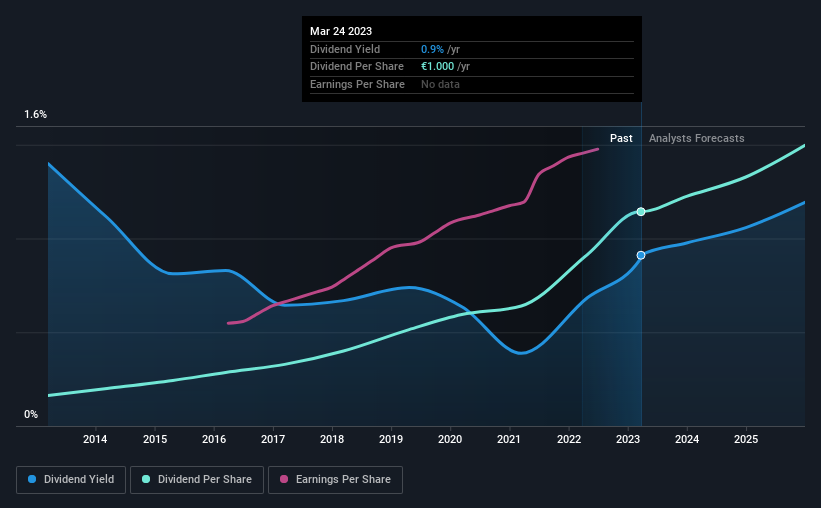The width and height of the screenshot is (821, 508).
Task: Click the 2014 x-axis label
Action: coord(95,439)
